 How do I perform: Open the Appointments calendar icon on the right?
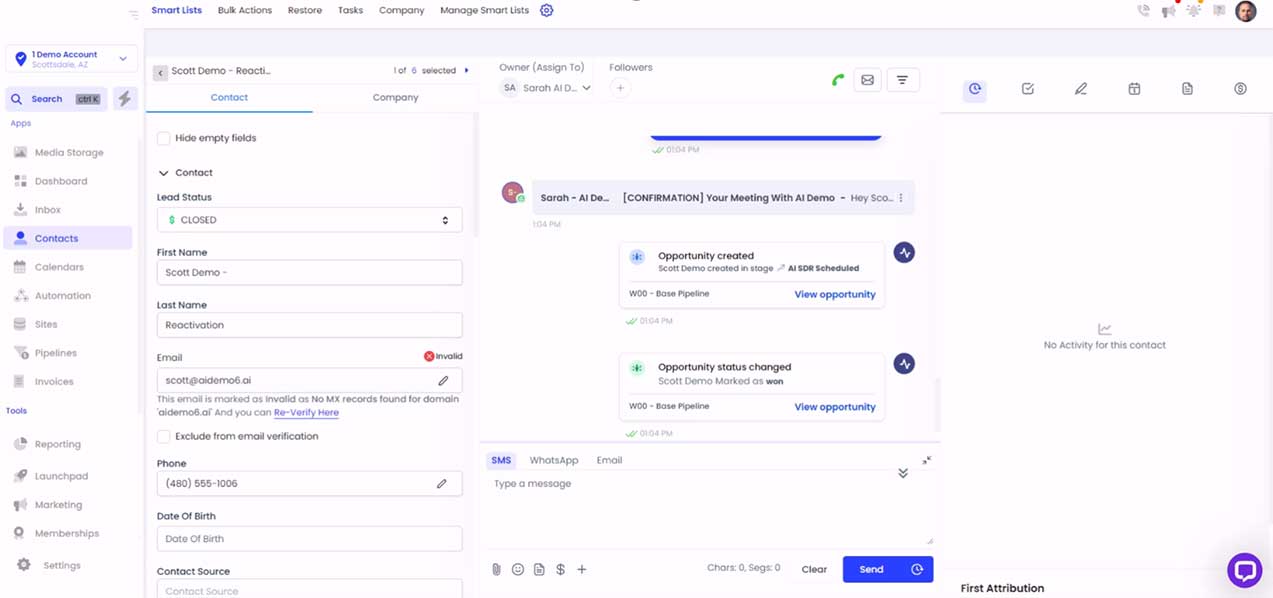click(1134, 88)
